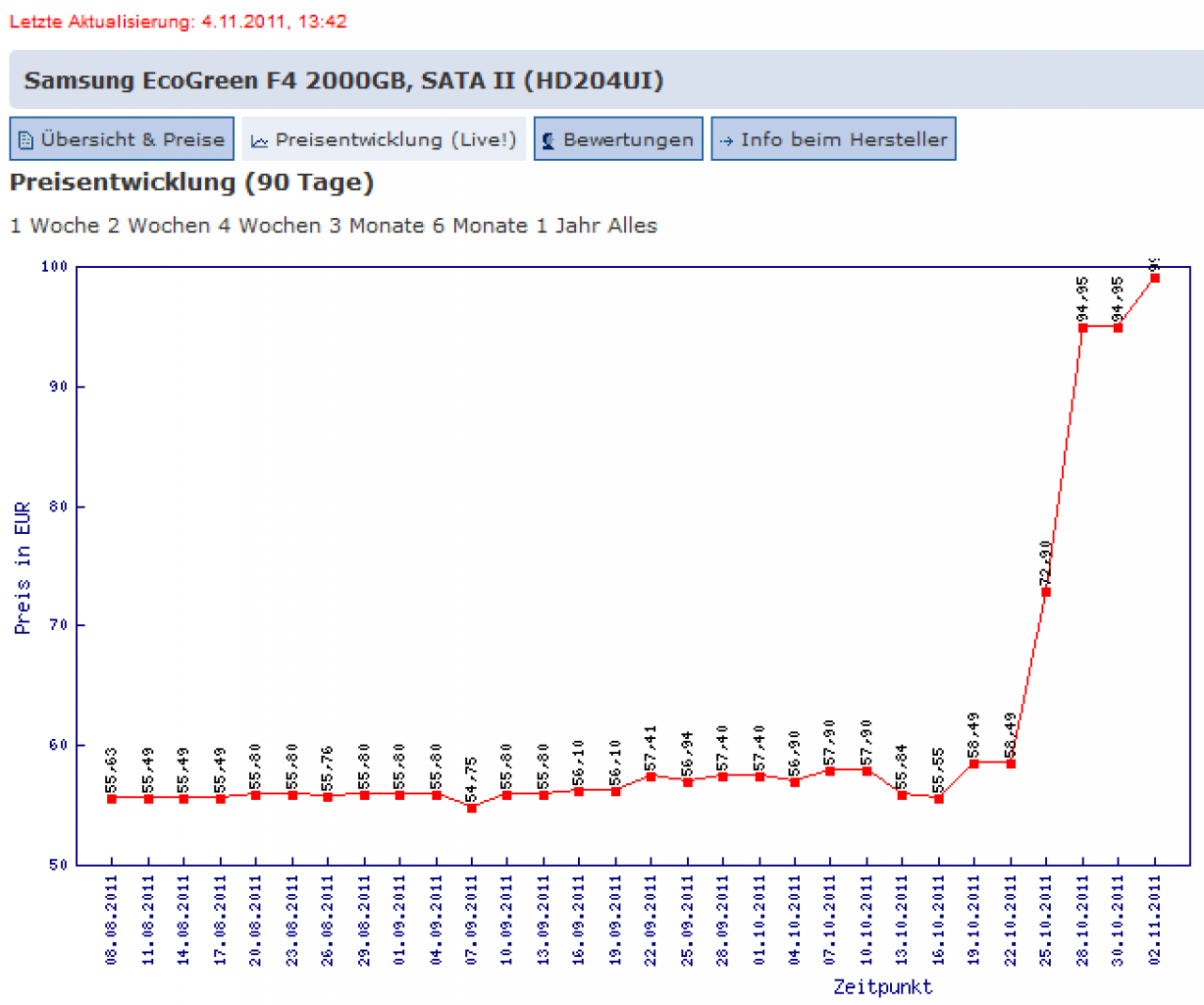This screenshot has height=1005, width=1204.
Task: Click the 72,90 price label
Action: [x=1046, y=562]
